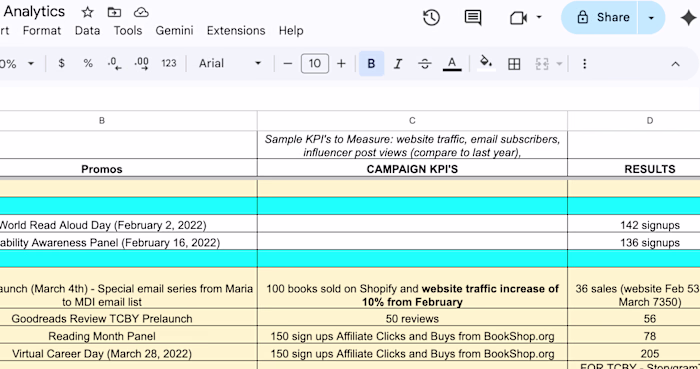The image size is (700, 369).
Task: Open more toolbar options three dots
Action: click(x=584, y=64)
